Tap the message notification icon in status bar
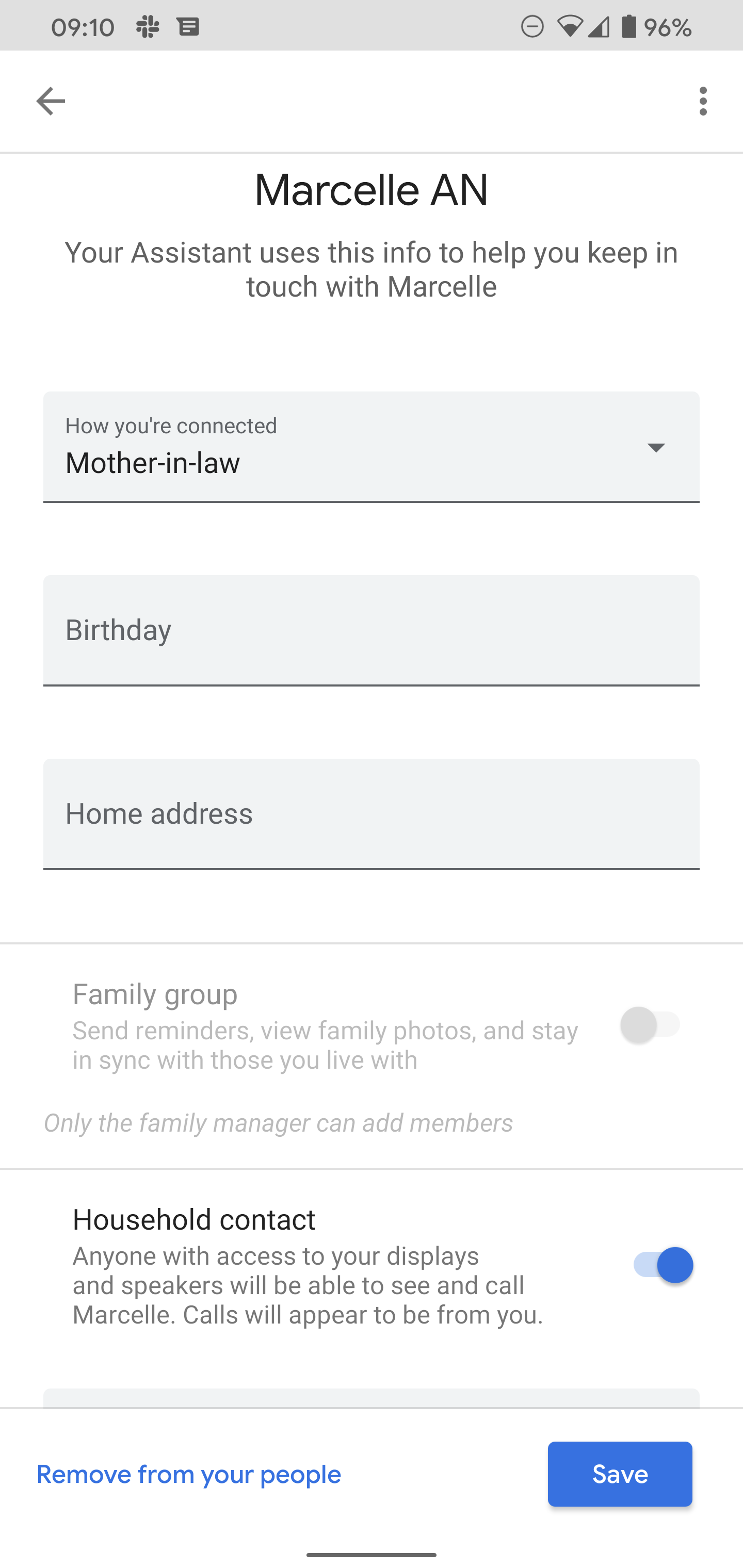This screenshot has height=1568, width=743. point(188,27)
